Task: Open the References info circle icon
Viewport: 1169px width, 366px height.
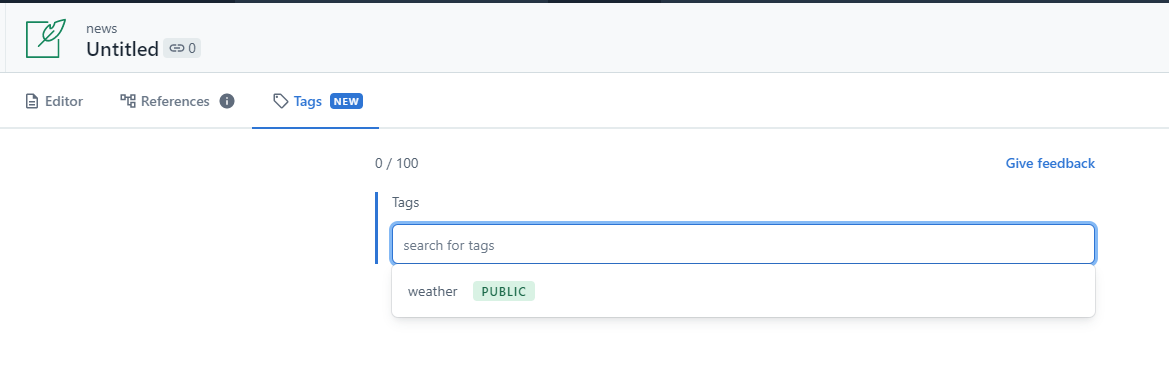Action: (x=227, y=101)
